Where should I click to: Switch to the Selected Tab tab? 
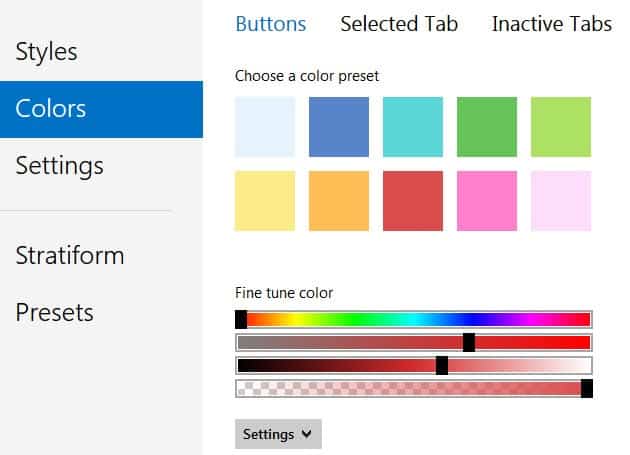399,24
